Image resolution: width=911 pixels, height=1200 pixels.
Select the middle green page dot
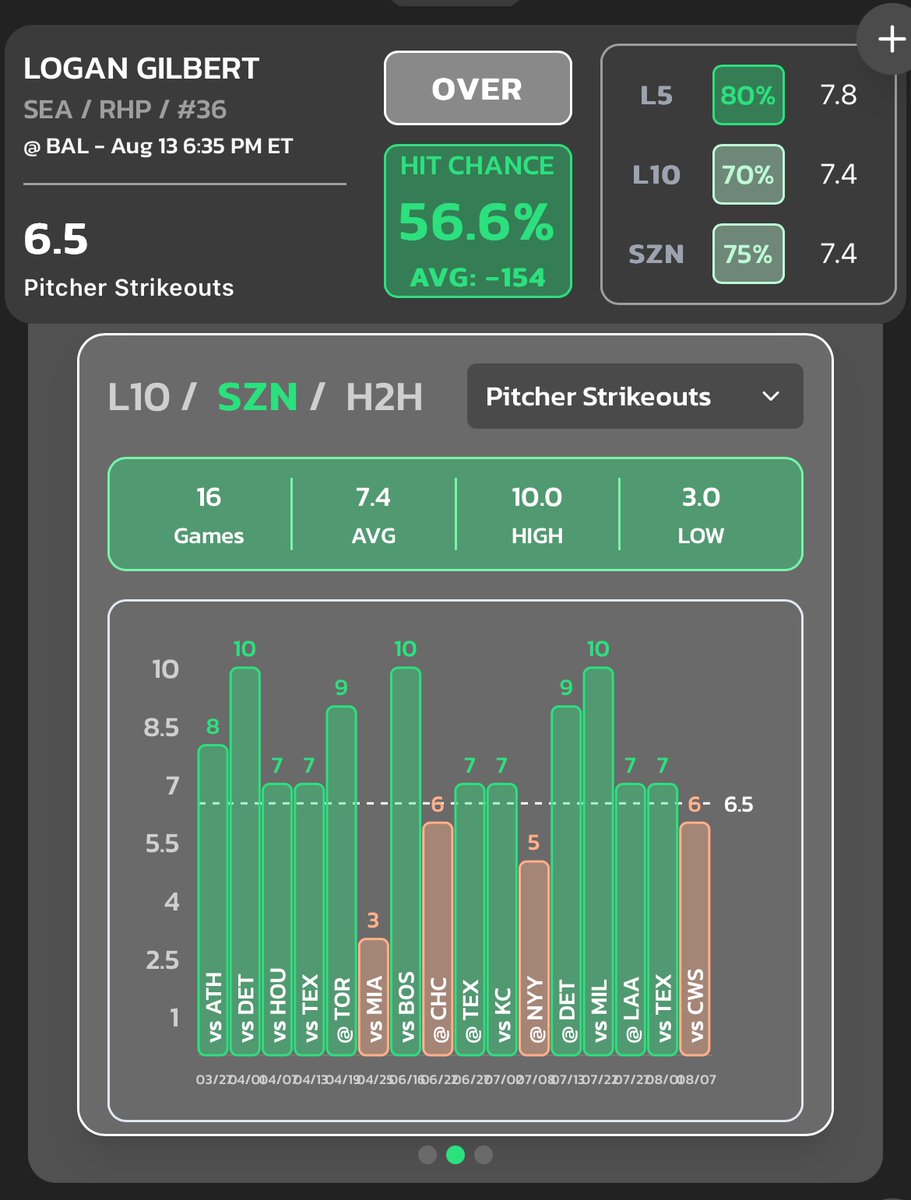455,1155
